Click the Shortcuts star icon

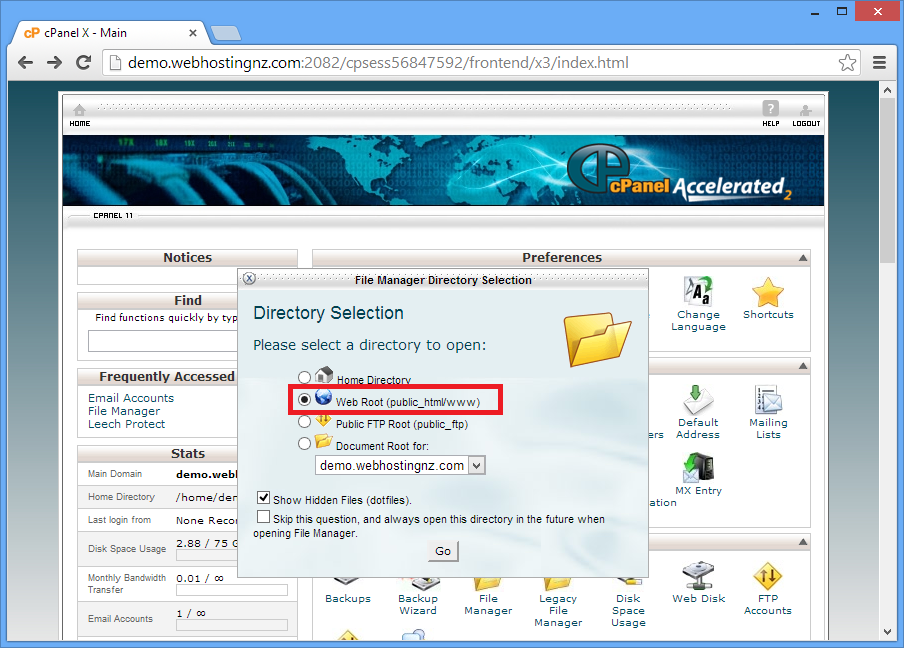[x=767, y=293]
